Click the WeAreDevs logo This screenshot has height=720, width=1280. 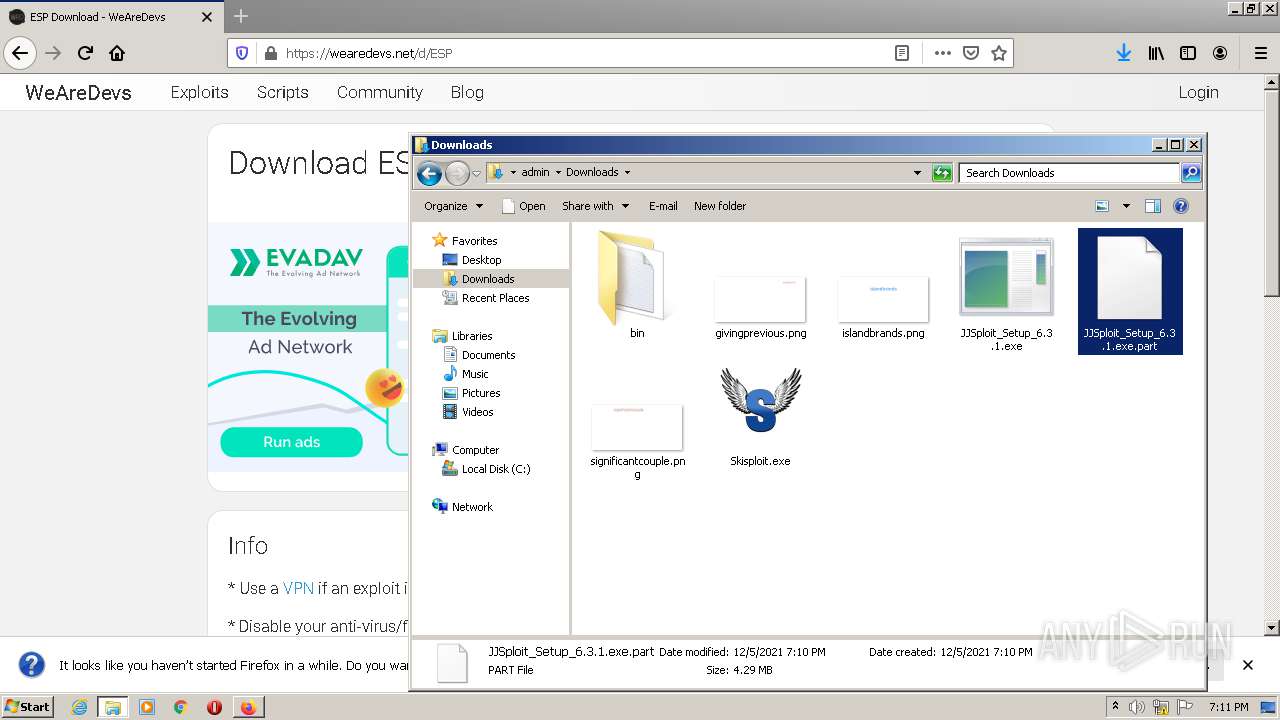pos(78,92)
